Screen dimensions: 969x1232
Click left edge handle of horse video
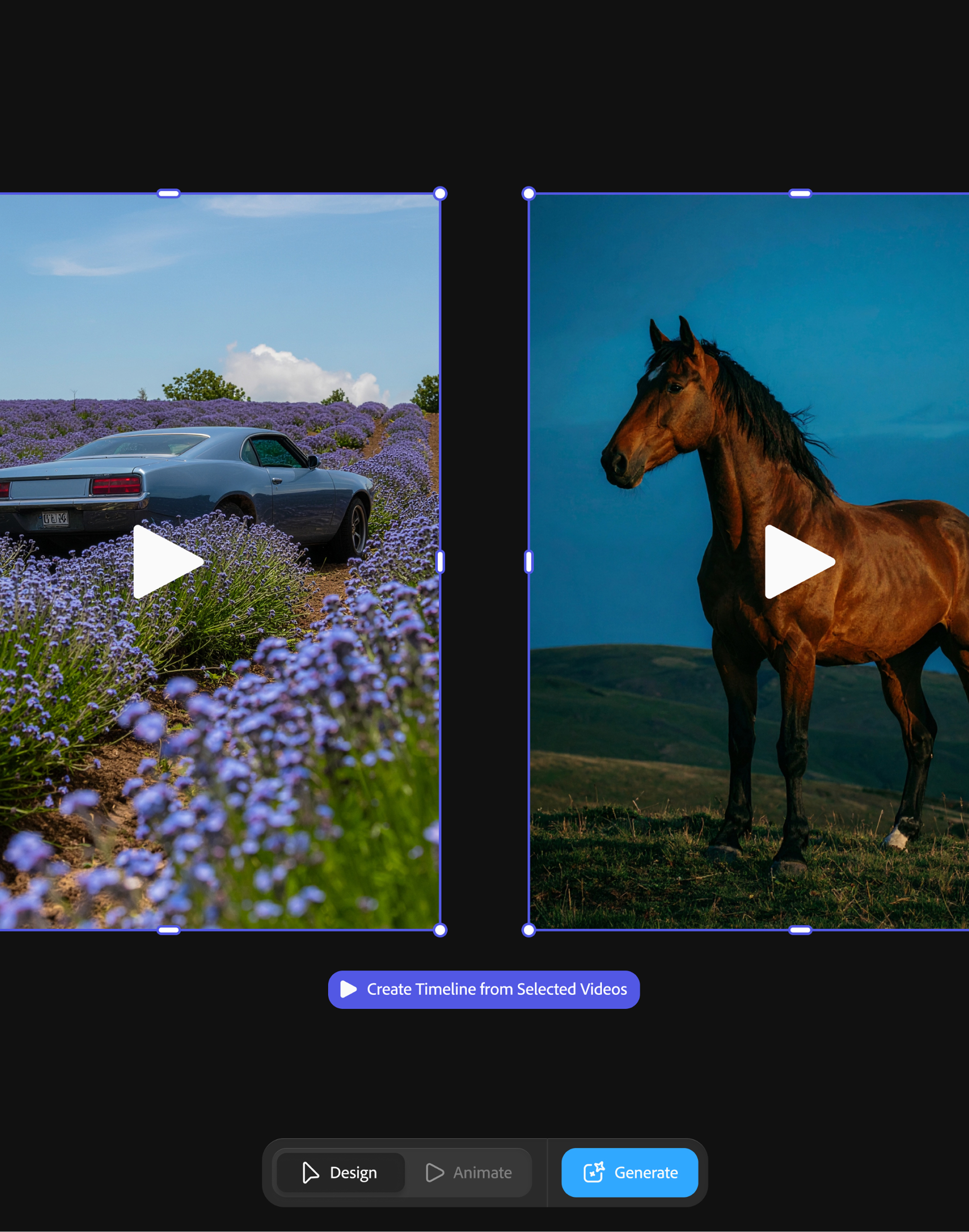(x=528, y=562)
